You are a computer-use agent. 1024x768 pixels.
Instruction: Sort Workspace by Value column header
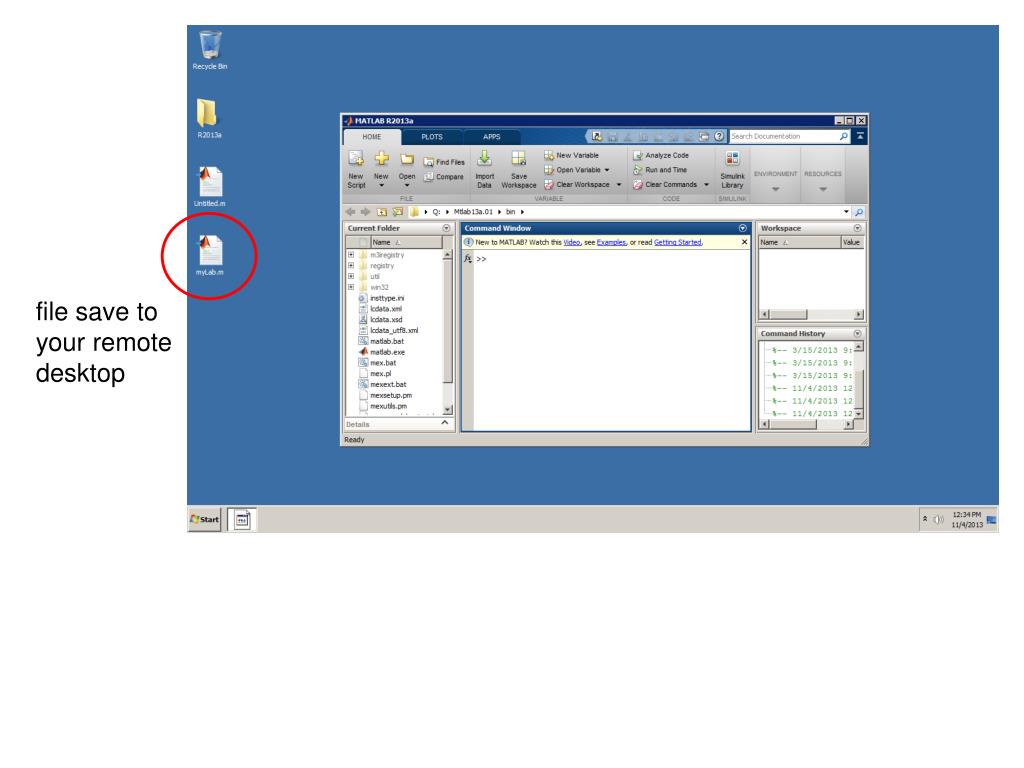coord(852,242)
